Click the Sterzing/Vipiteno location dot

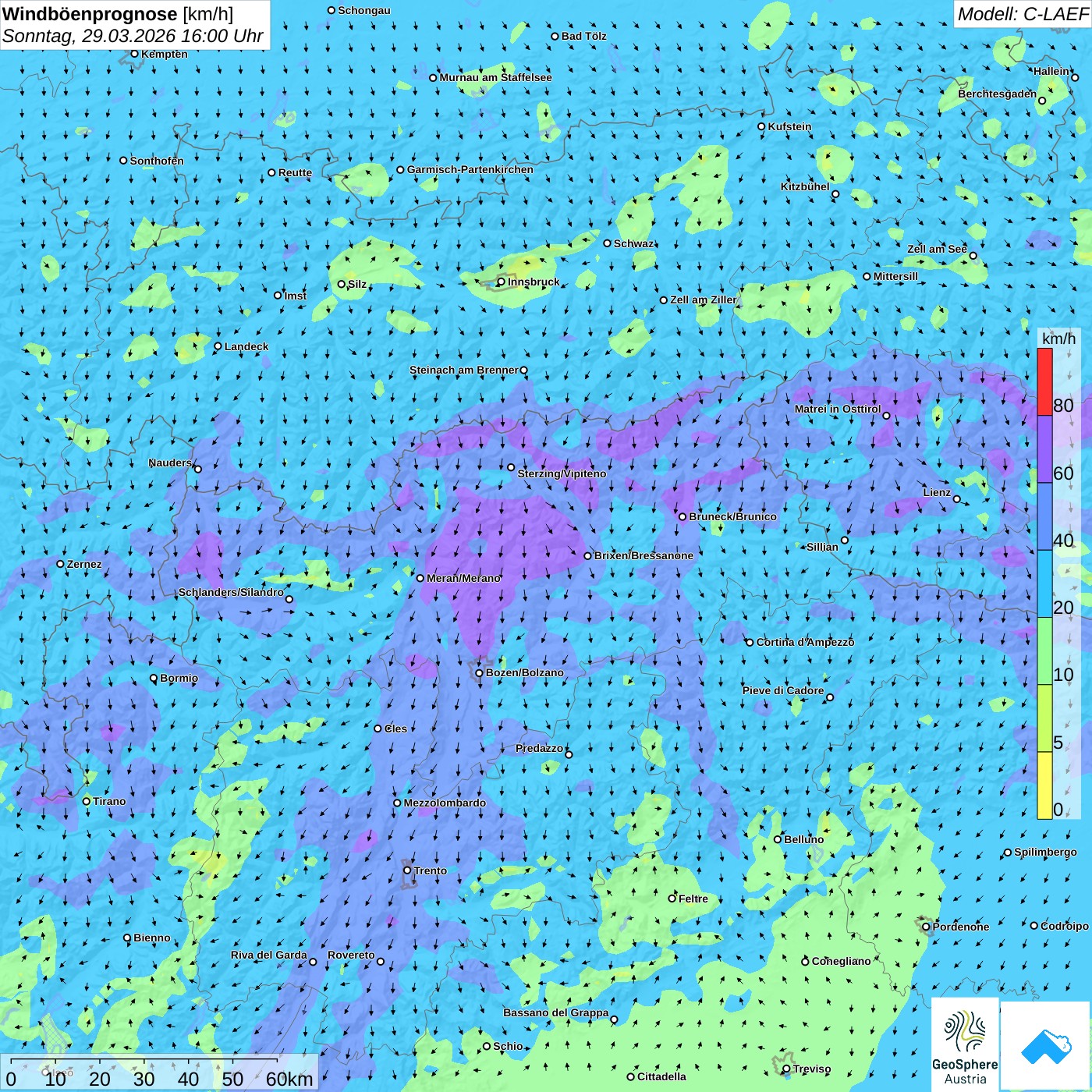[x=511, y=468]
